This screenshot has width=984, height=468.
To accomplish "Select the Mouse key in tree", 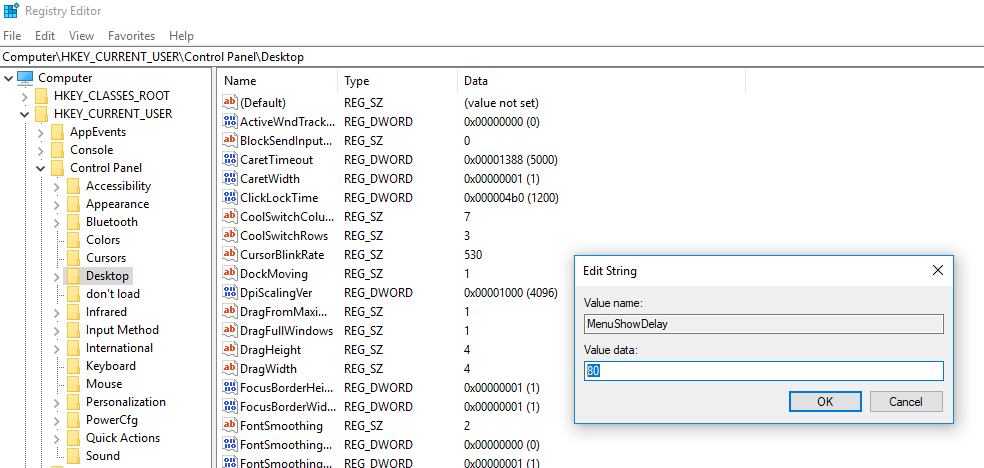I will tap(104, 384).
